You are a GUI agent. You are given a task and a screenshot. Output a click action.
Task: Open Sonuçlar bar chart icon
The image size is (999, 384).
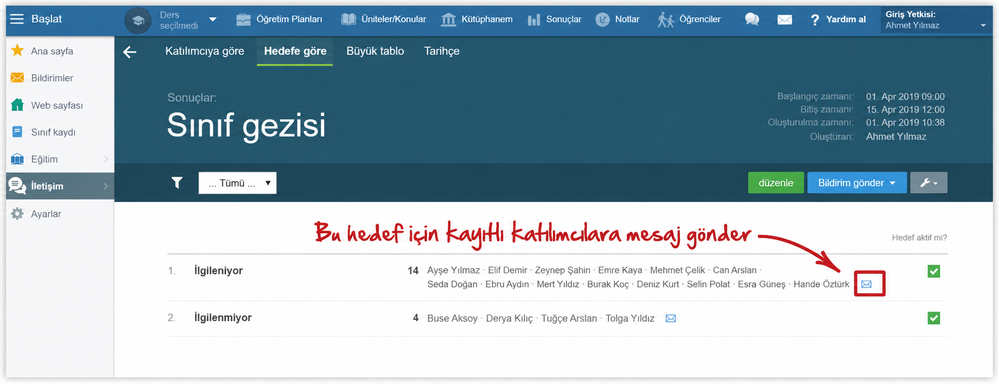coord(534,20)
